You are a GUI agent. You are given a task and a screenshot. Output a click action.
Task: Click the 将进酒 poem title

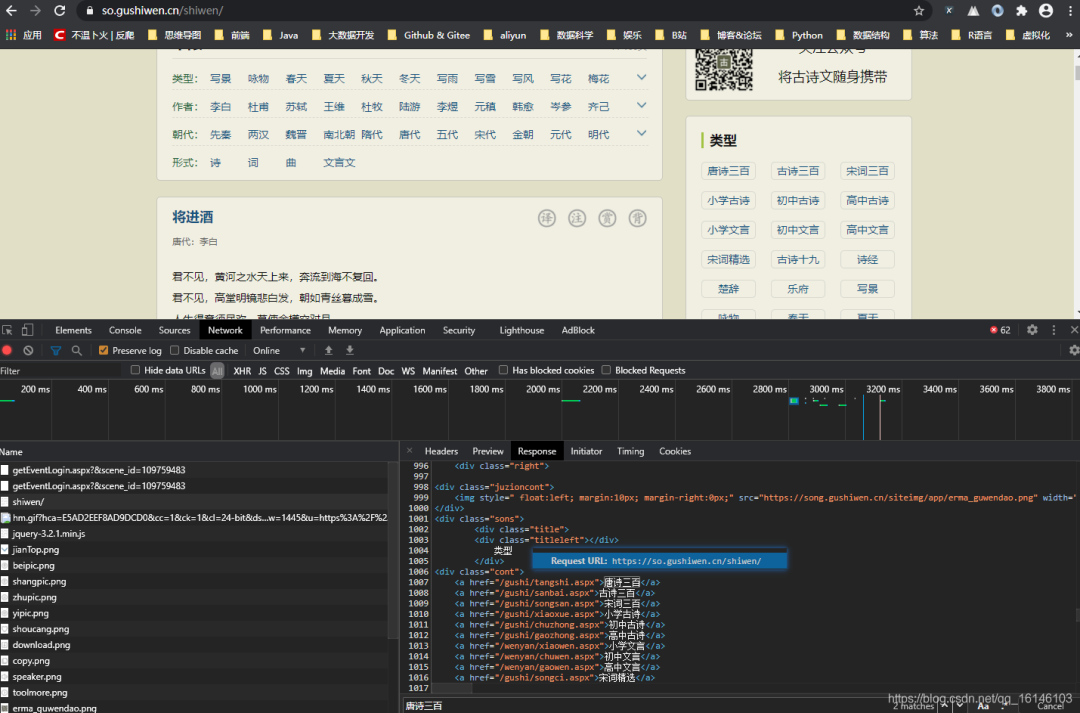pyautogui.click(x=193, y=218)
